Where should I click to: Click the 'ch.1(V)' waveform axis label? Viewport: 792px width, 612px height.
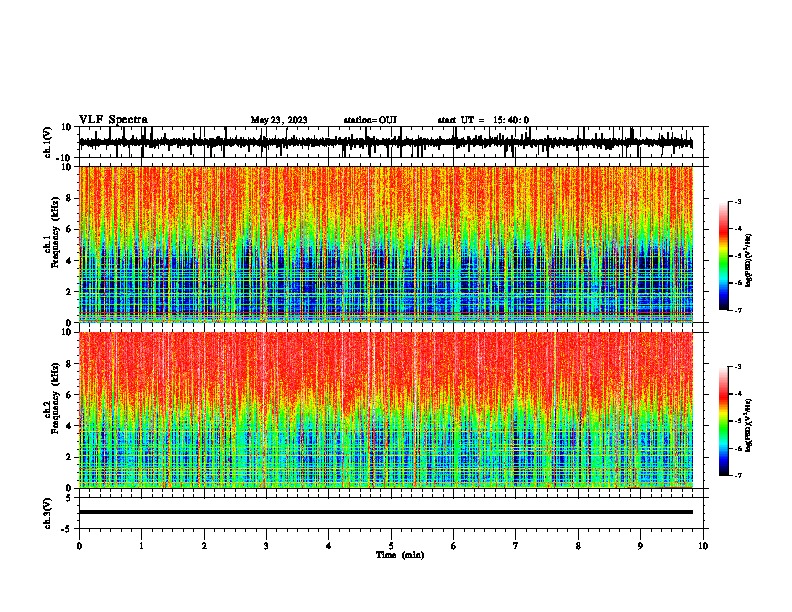pyautogui.click(x=48, y=142)
